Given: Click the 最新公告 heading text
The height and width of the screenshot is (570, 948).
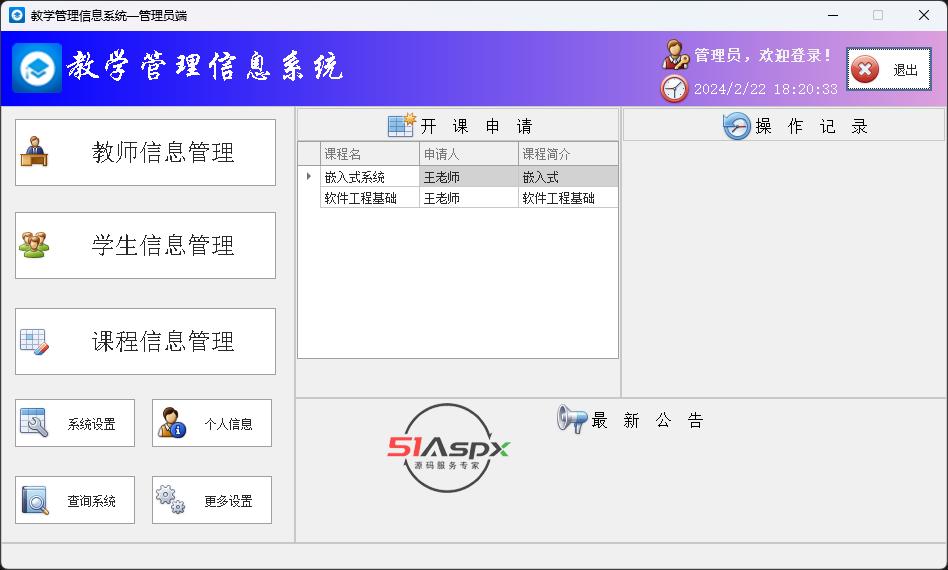Looking at the screenshot, I should tap(647, 420).
